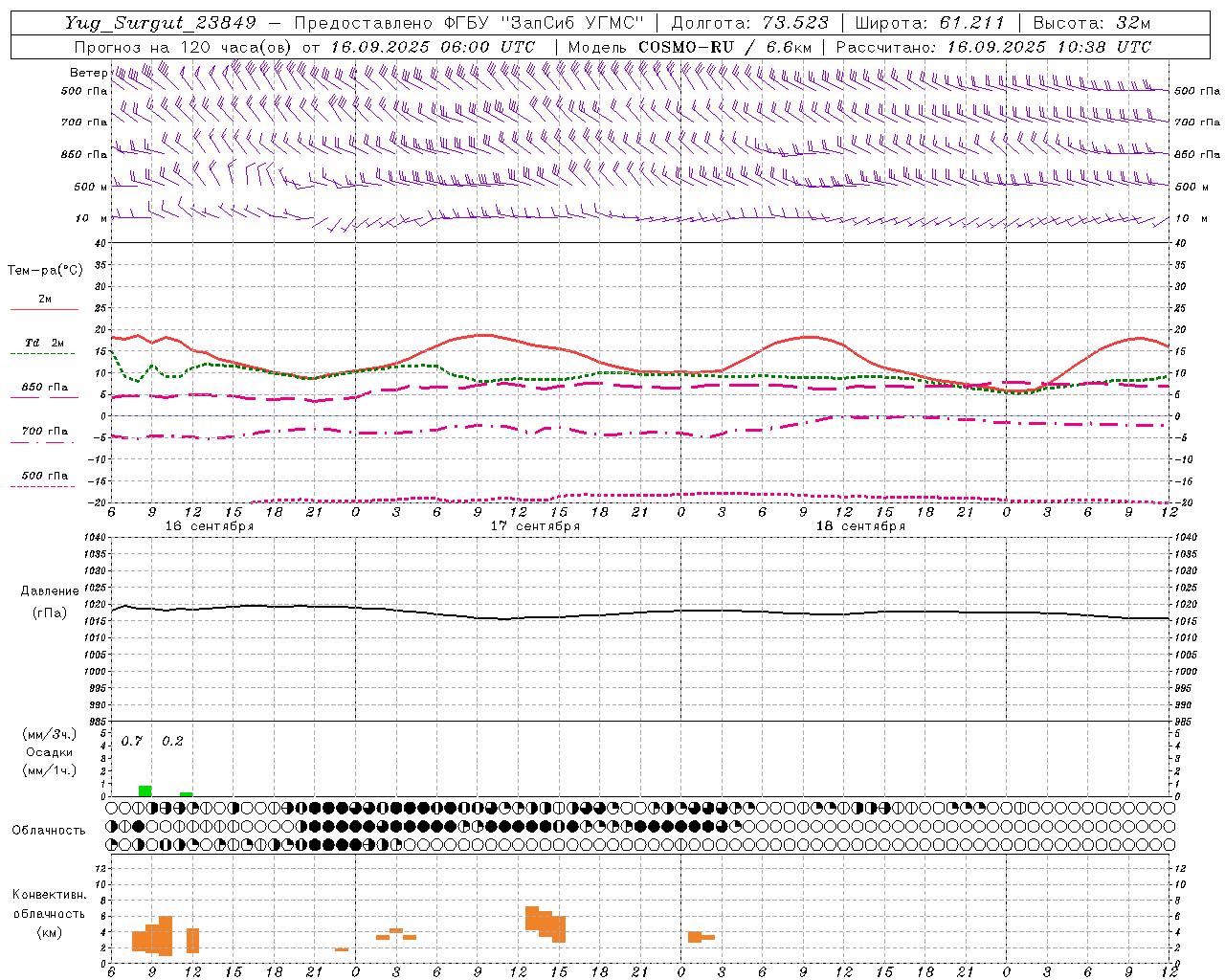Click the 'Осадки' precipitation label

tap(49, 752)
